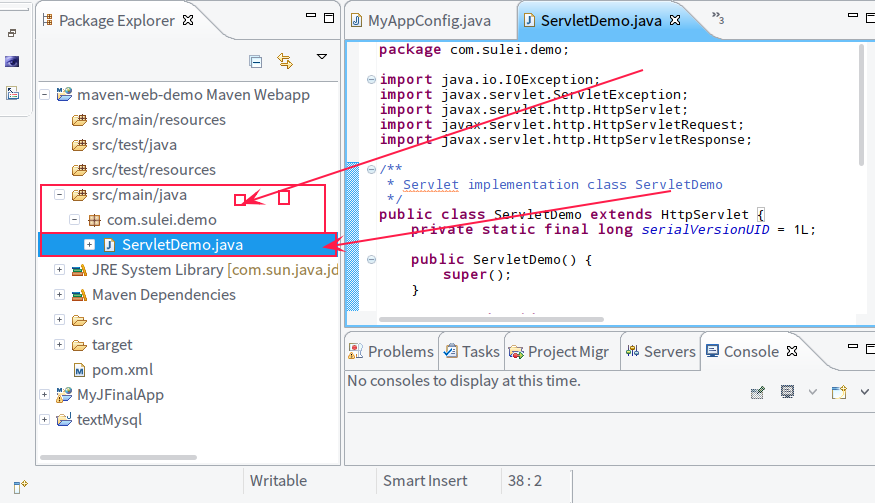Screen dimensions: 875x503
Task: Fold the import statements block
Action: (371, 80)
